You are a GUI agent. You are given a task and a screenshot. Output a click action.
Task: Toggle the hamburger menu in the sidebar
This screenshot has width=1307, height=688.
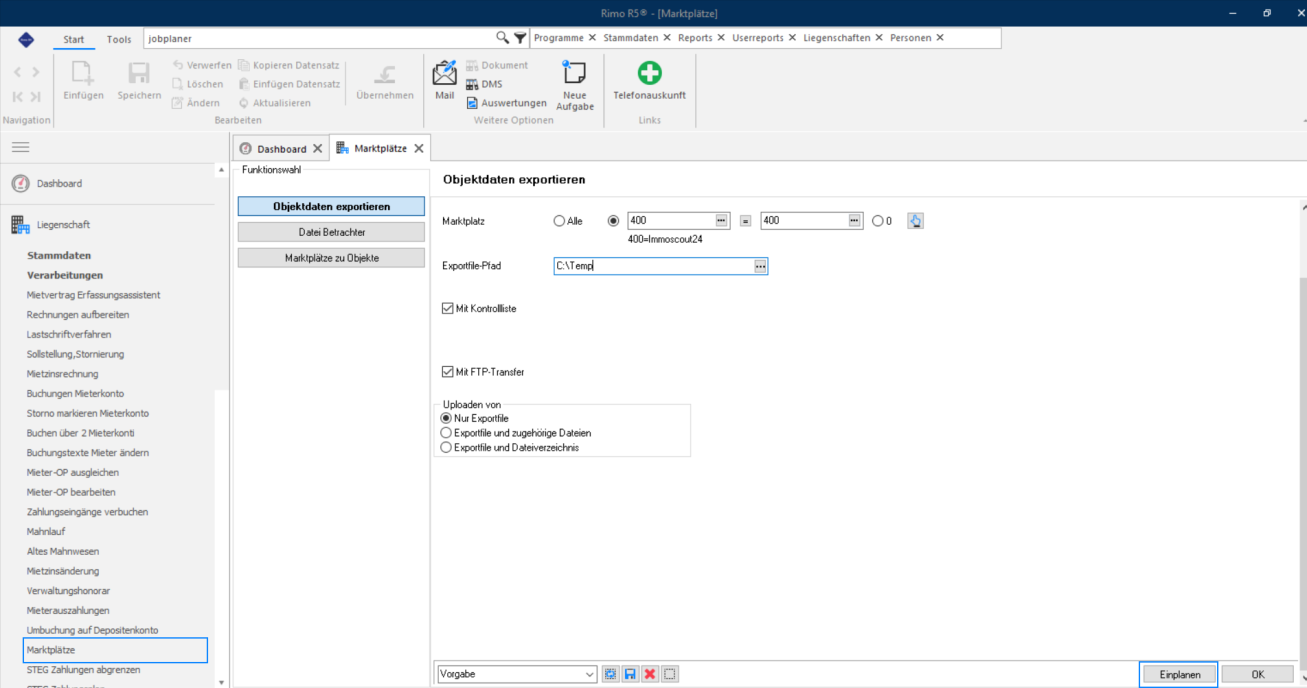(20, 147)
